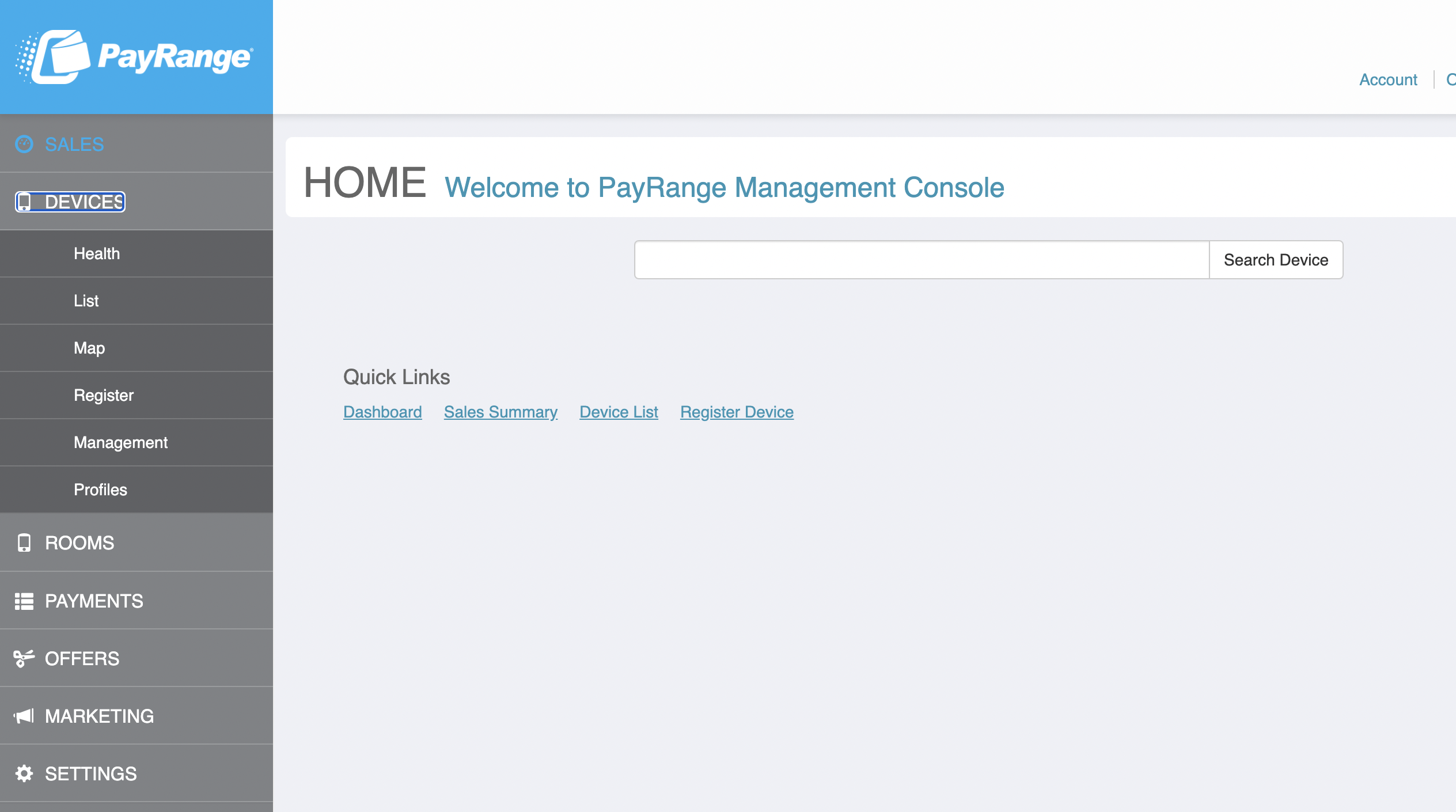Click the Dashboard quick link
This screenshot has width=1456, height=812.
[382, 411]
